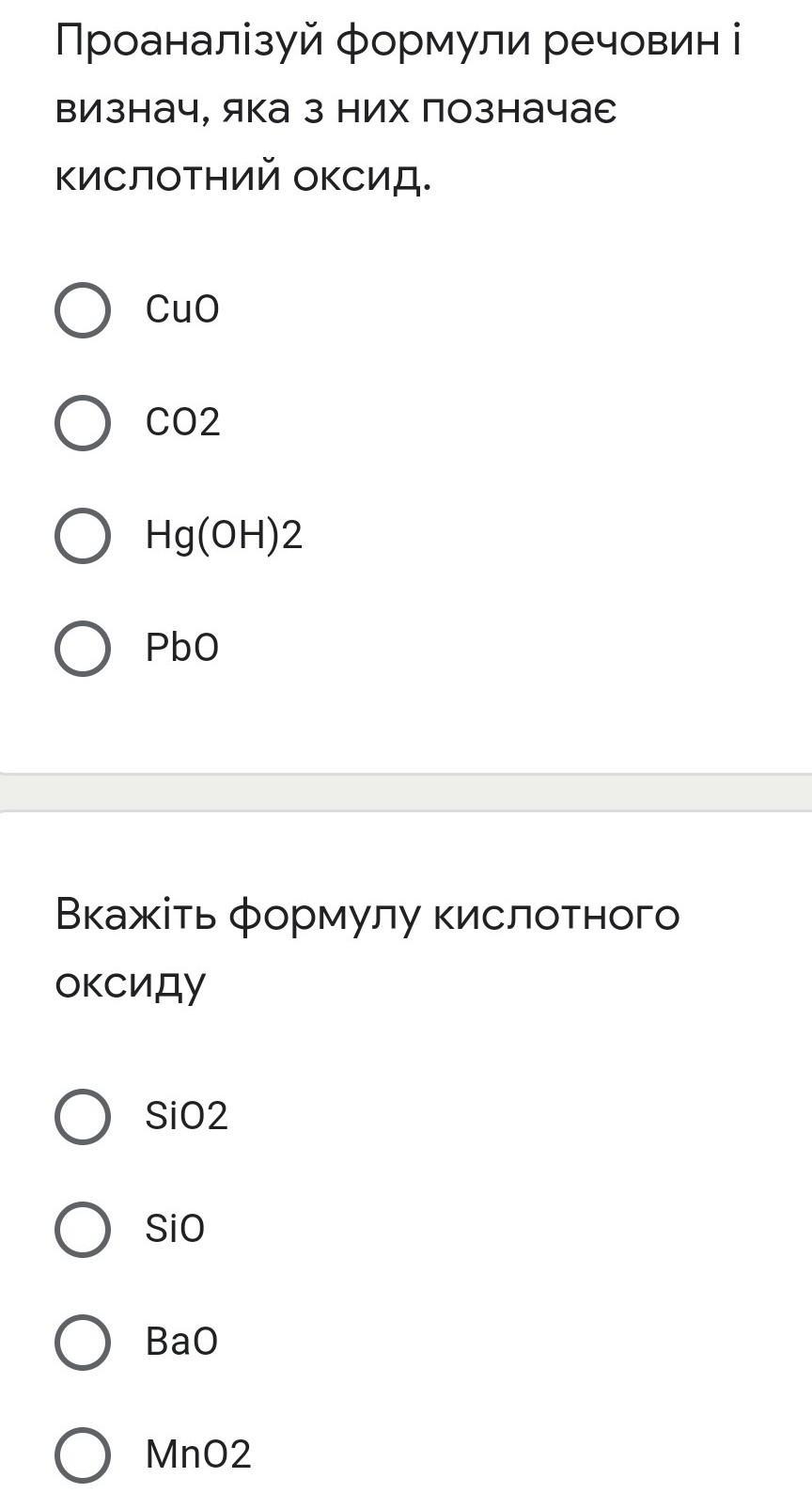812x1493 pixels.
Task: Select the SiO2 radio button
Action: [x=83, y=1116]
